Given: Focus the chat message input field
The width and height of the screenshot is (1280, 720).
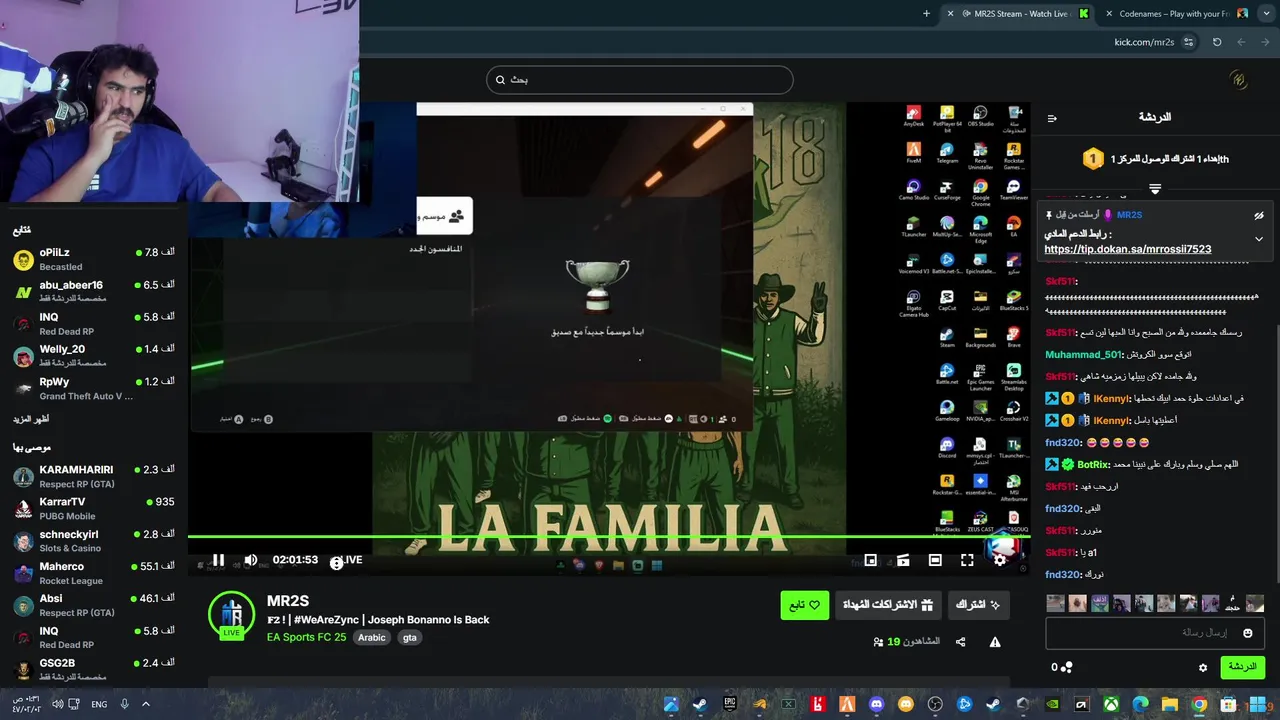Looking at the screenshot, I should coord(1155,633).
